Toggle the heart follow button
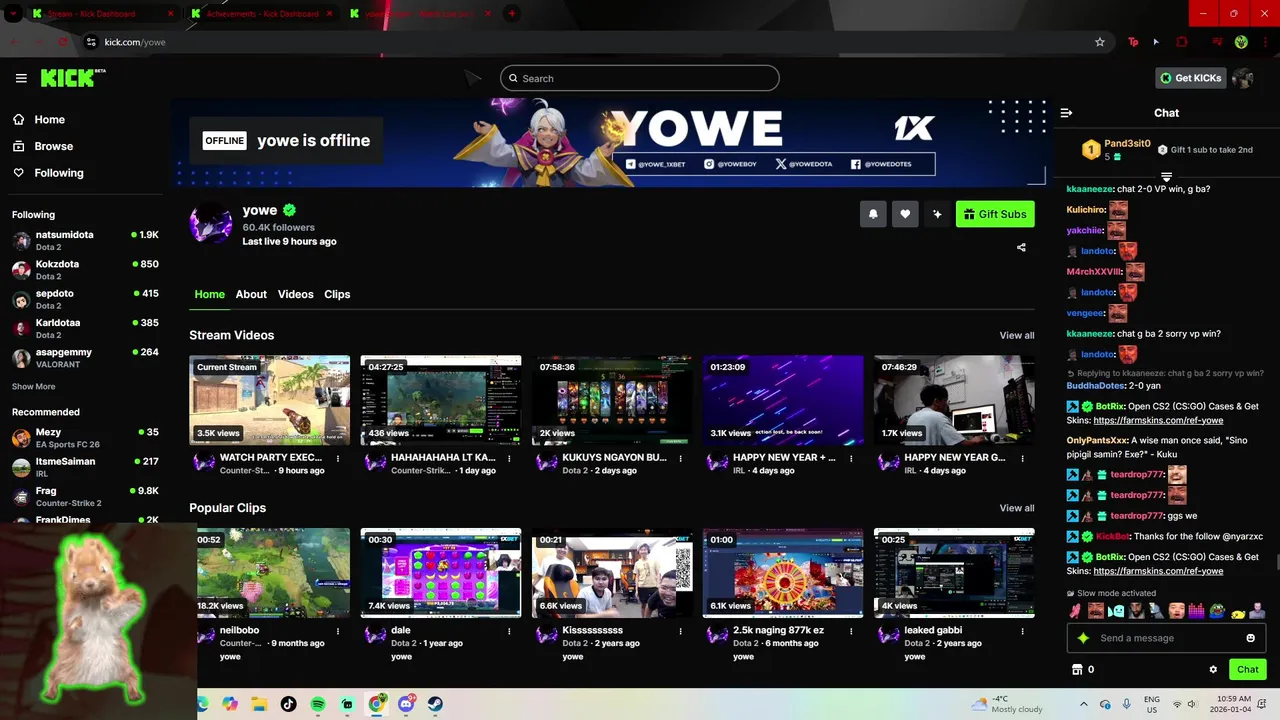The image size is (1280, 720). (905, 214)
